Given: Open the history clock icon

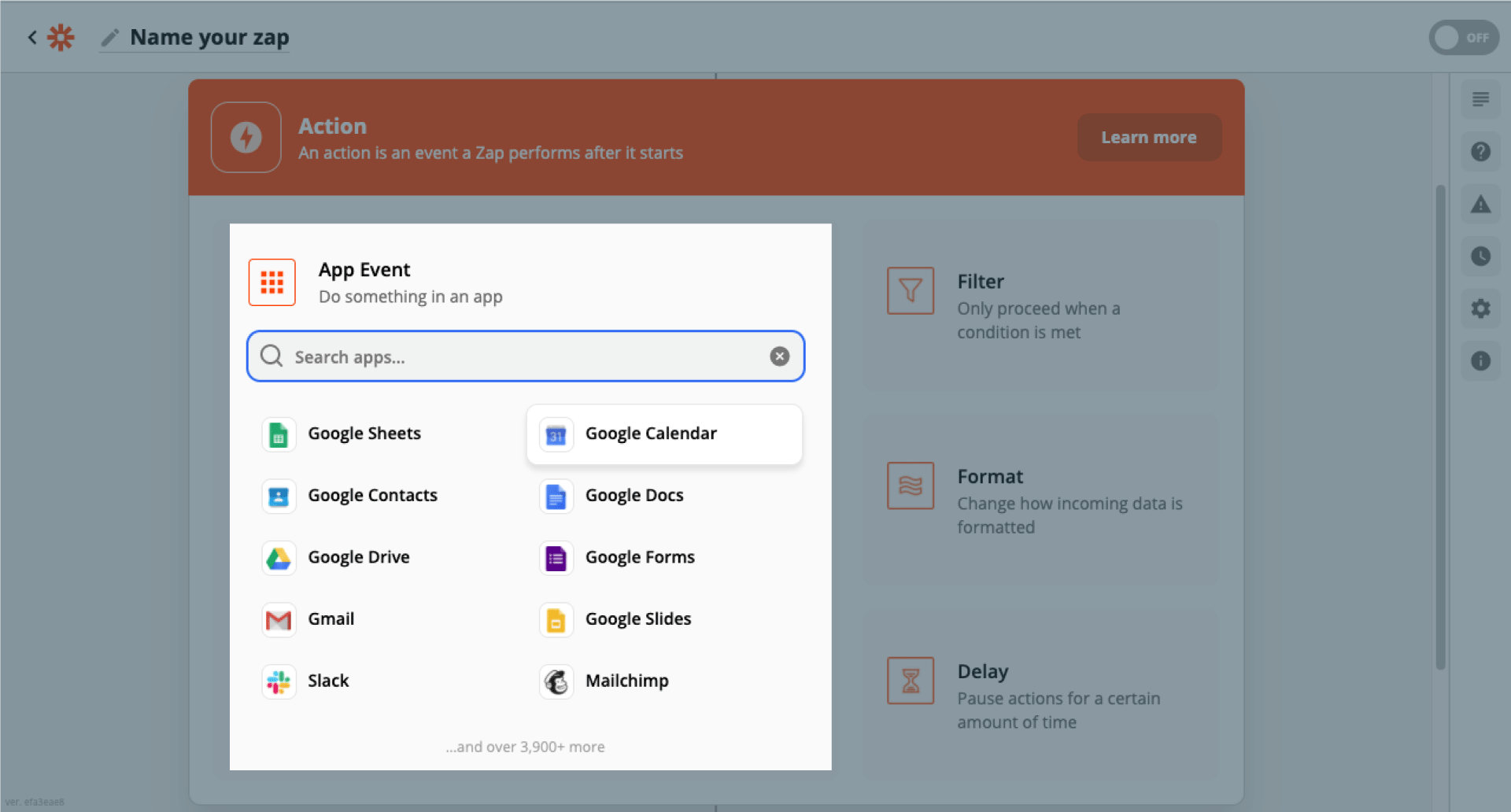Looking at the screenshot, I should click(x=1480, y=256).
